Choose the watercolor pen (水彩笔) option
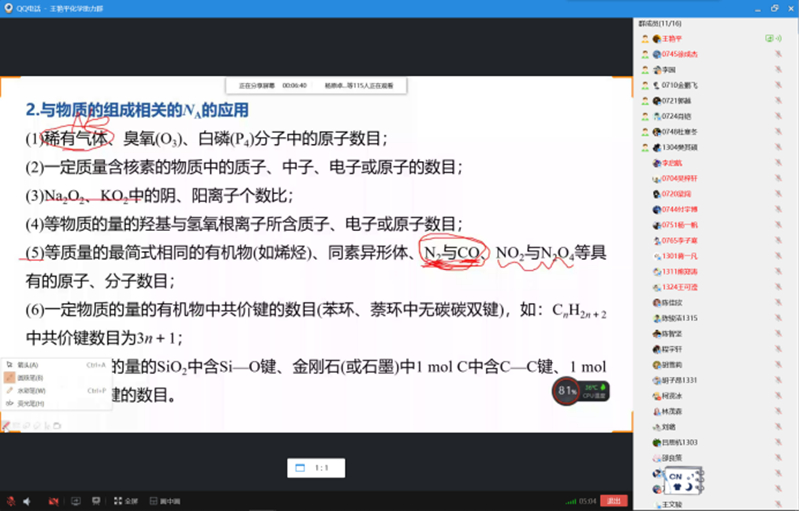This screenshot has width=800, height=511. pos(30,390)
